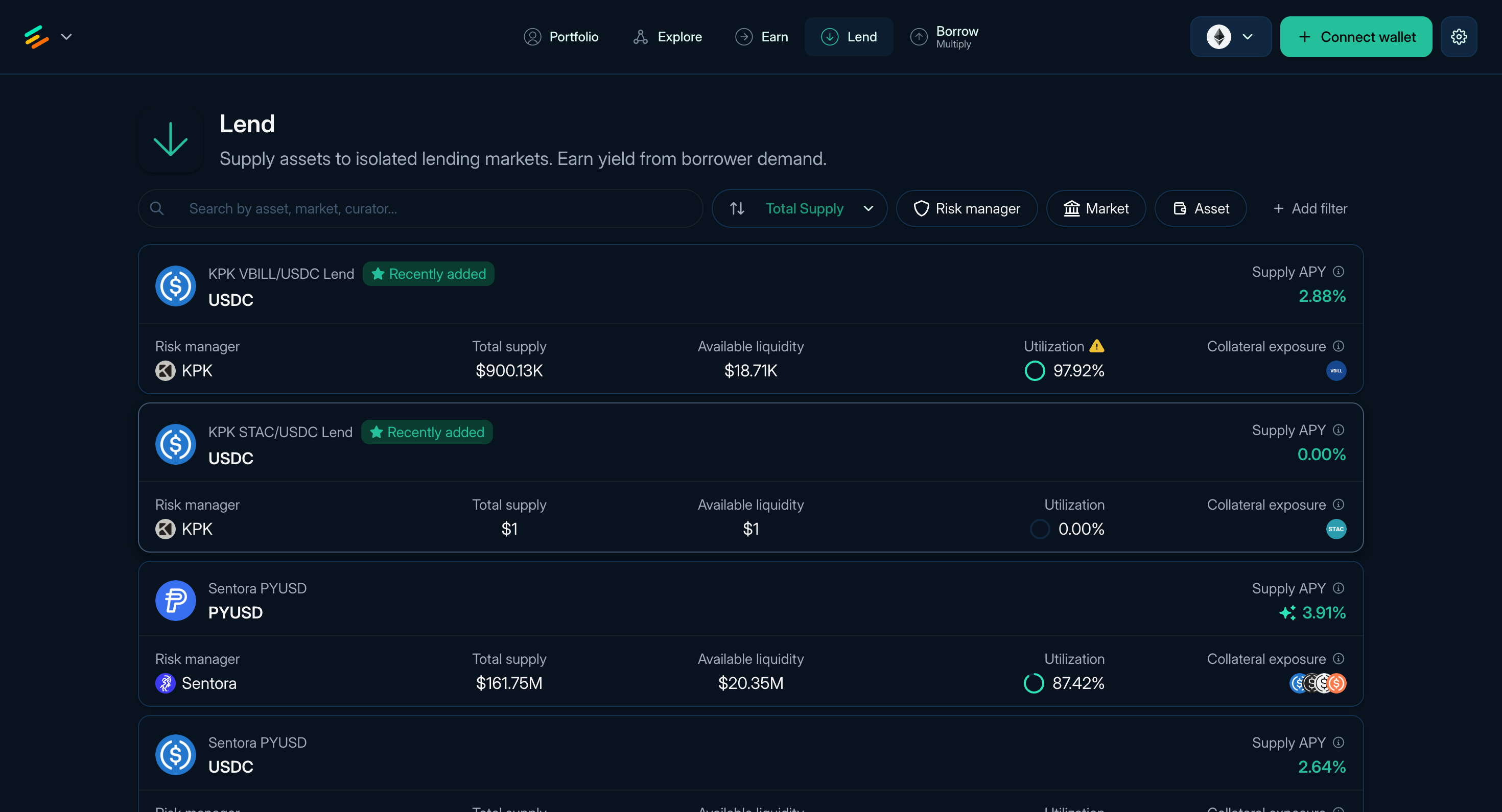Image resolution: width=1502 pixels, height=812 pixels.
Task: Click the 2.64% Supply APY value
Action: 1322,767
